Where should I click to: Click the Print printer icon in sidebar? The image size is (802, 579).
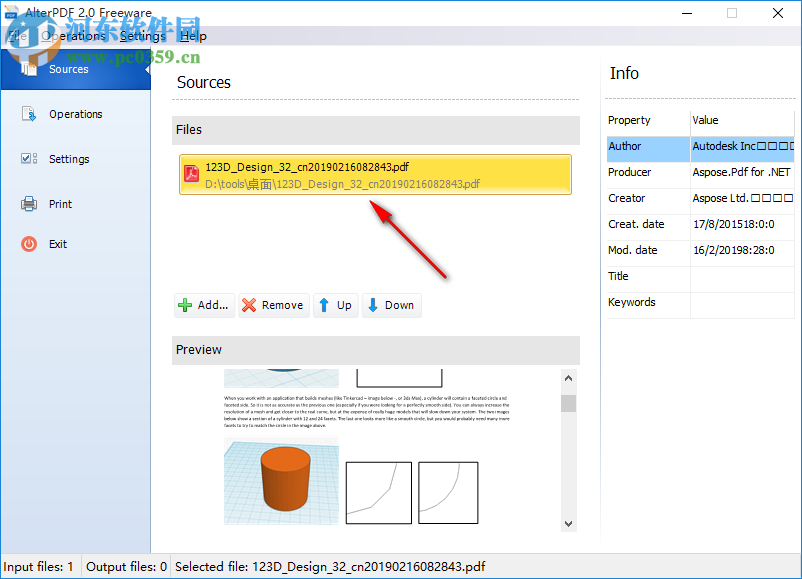coord(30,203)
